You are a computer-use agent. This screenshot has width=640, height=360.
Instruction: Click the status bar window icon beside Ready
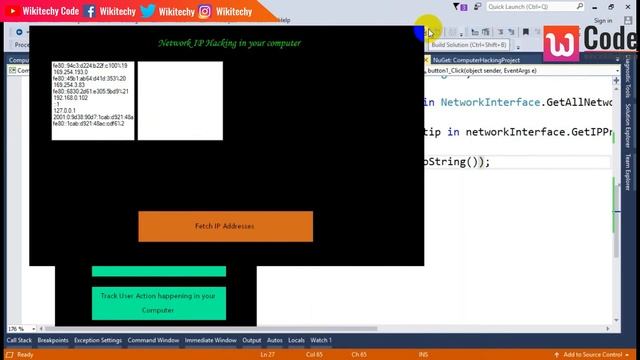pyautogui.click(x=10, y=355)
